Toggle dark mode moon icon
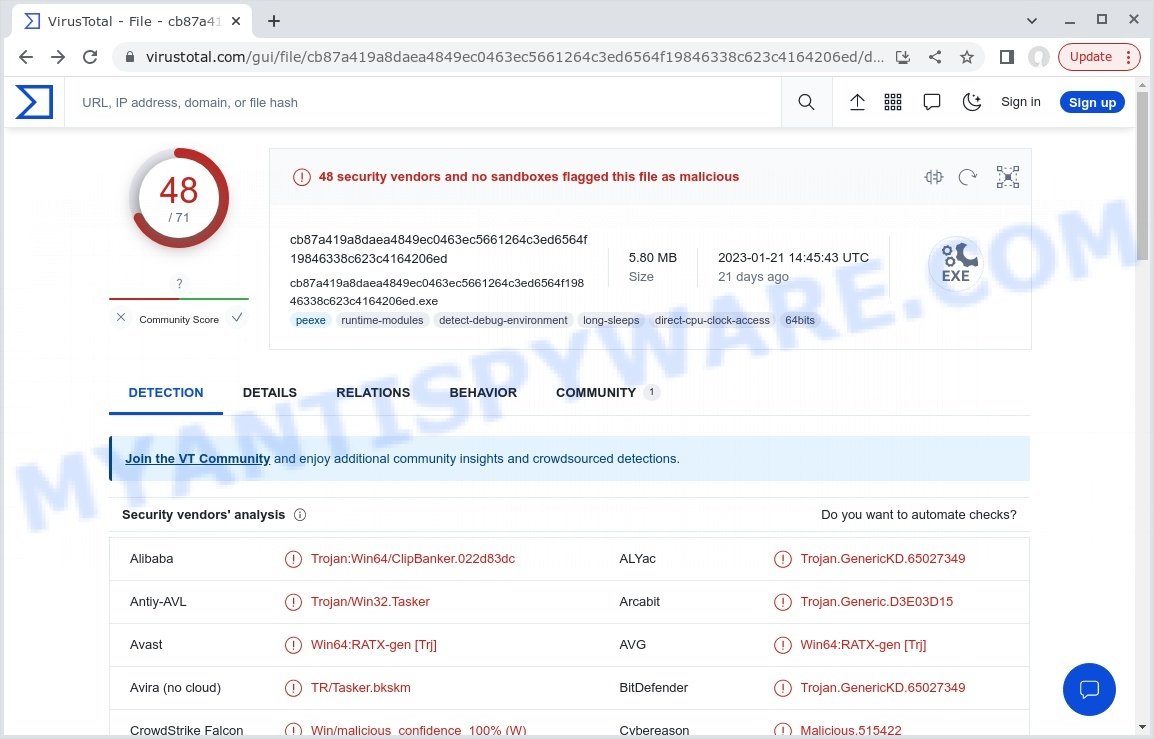This screenshot has height=739, width=1154. 971,102
